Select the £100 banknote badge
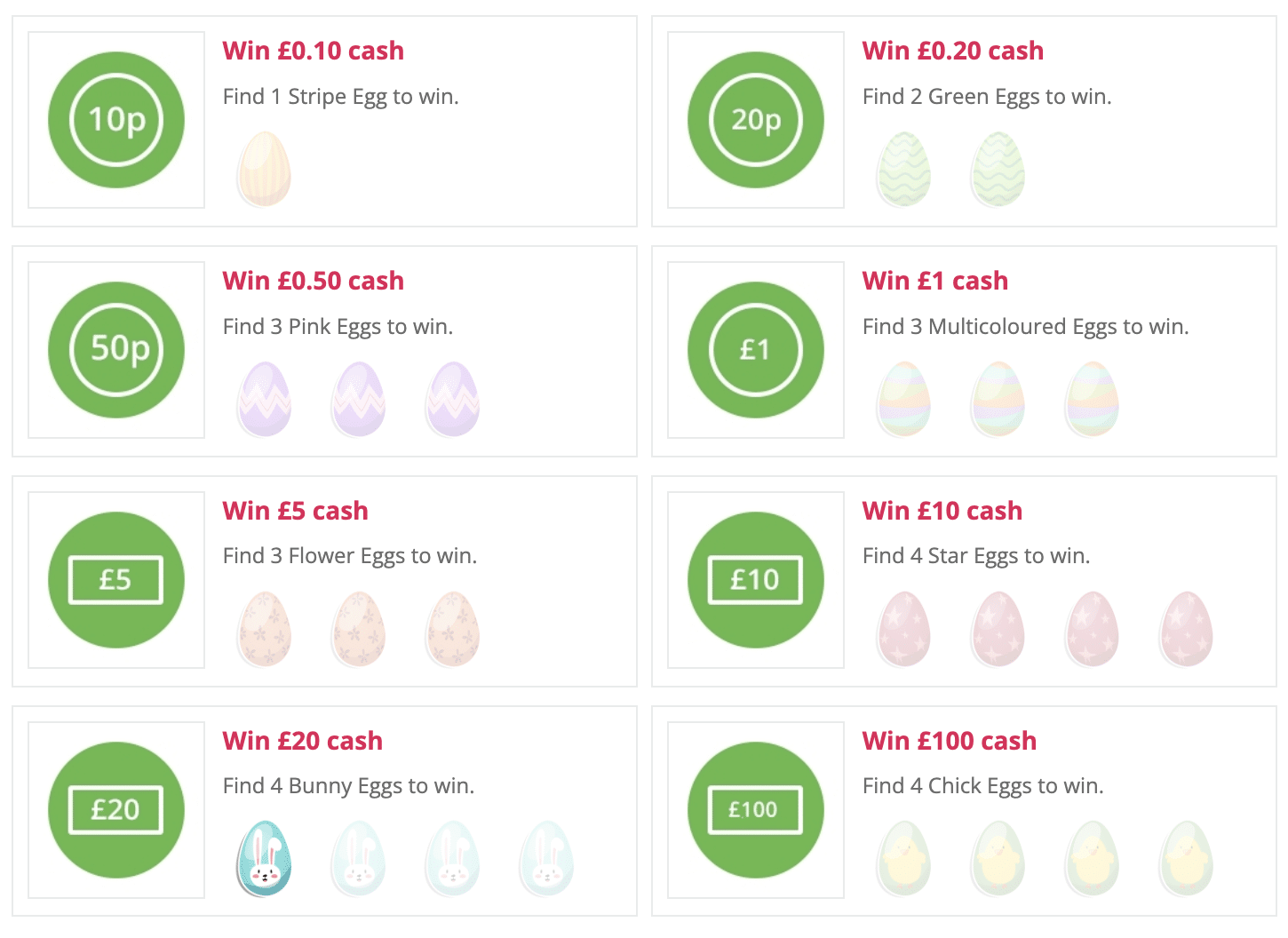This screenshot has width=1288, height=938. coord(756,810)
